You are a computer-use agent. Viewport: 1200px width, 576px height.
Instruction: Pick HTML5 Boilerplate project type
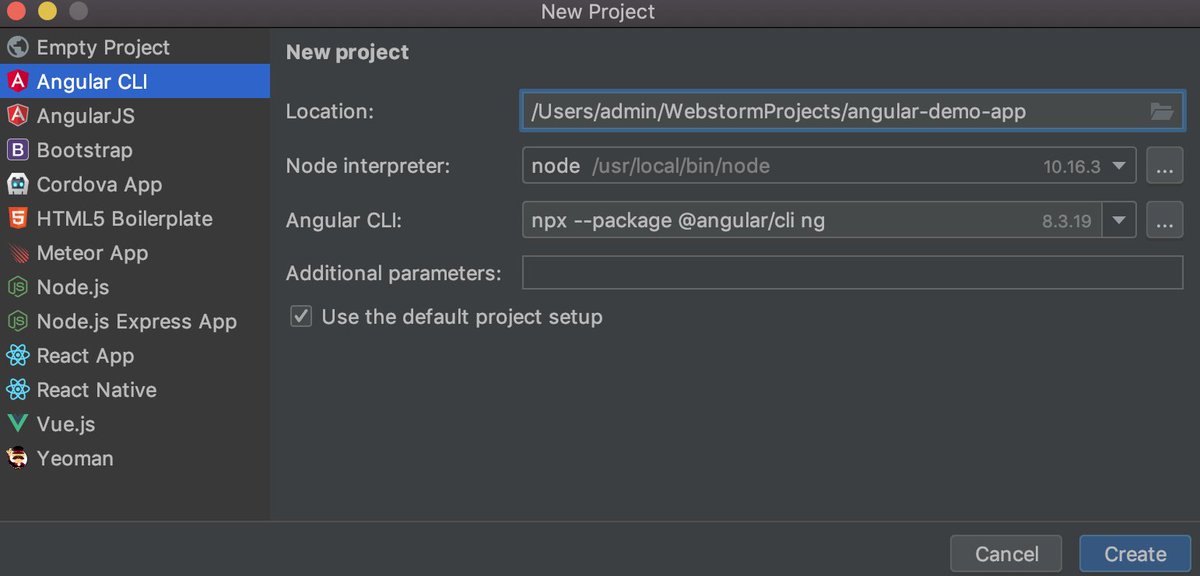click(135, 218)
